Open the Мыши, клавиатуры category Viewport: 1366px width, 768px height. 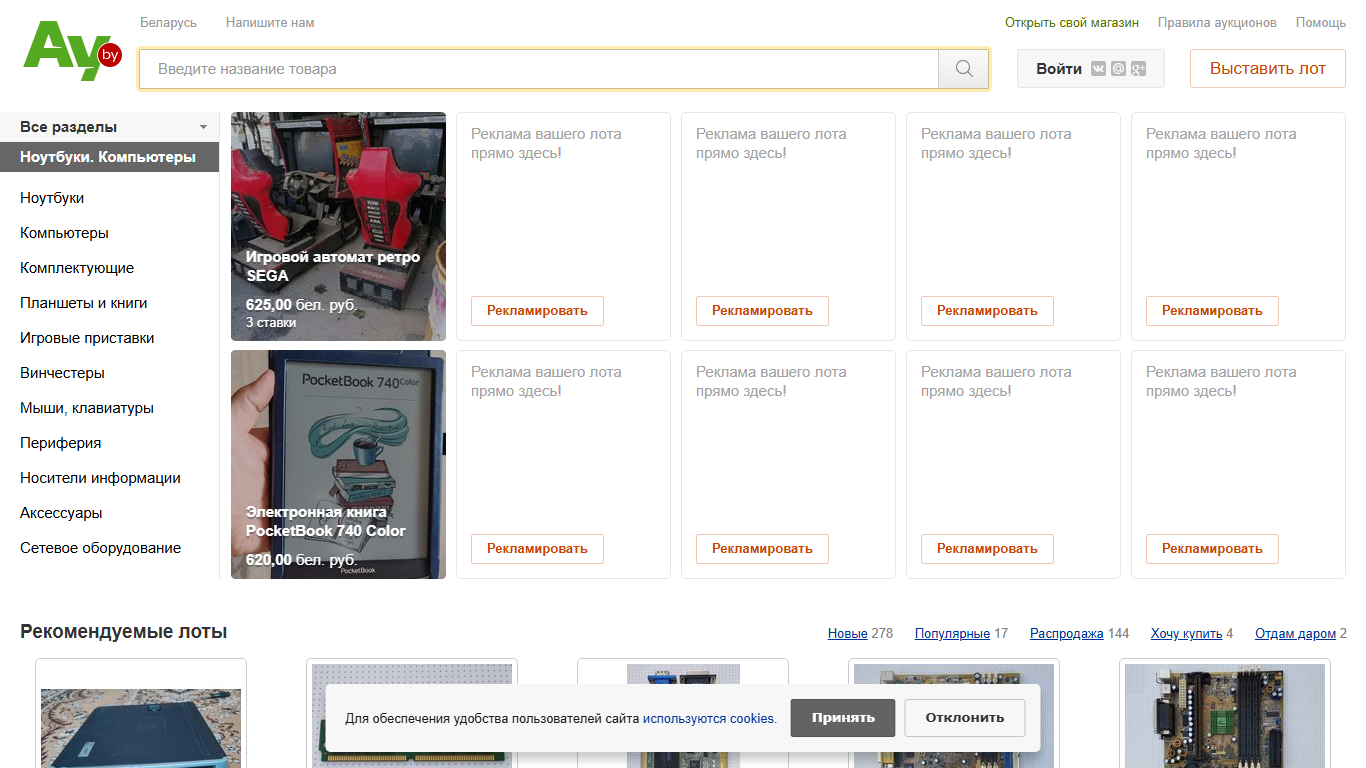coord(87,408)
